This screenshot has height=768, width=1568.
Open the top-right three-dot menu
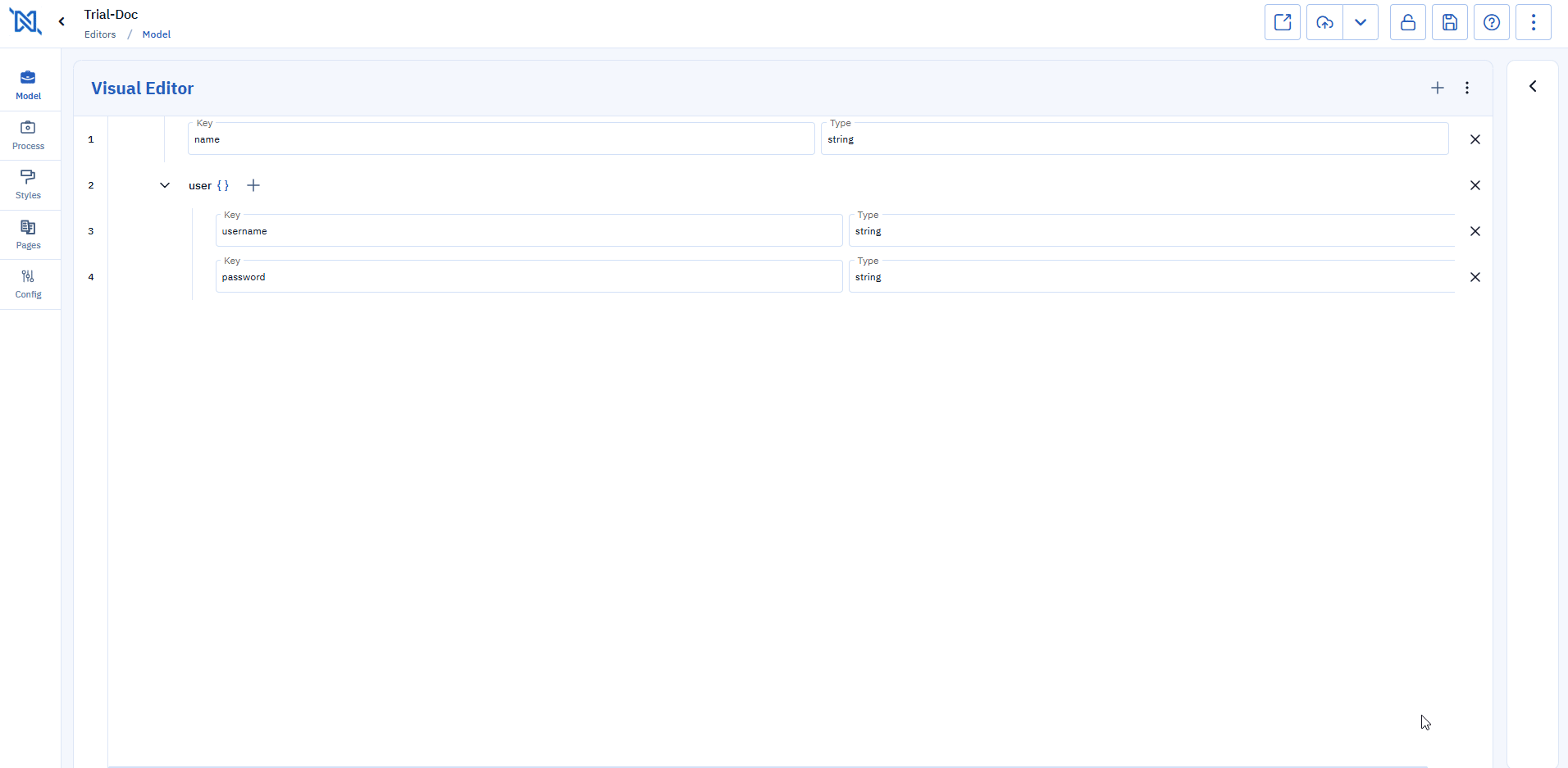[x=1534, y=22]
